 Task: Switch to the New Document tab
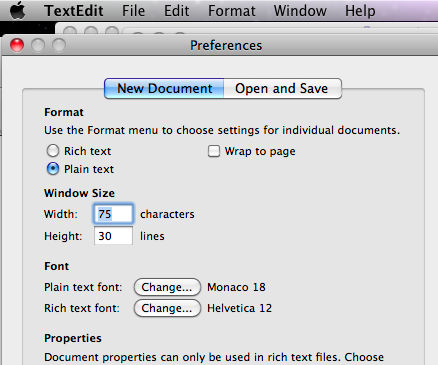click(x=164, y=88)
